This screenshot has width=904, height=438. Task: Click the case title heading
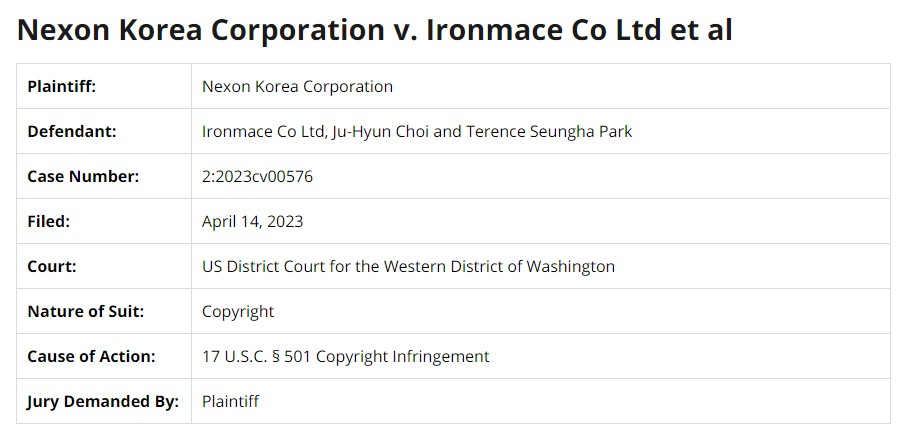coord(375,29)
